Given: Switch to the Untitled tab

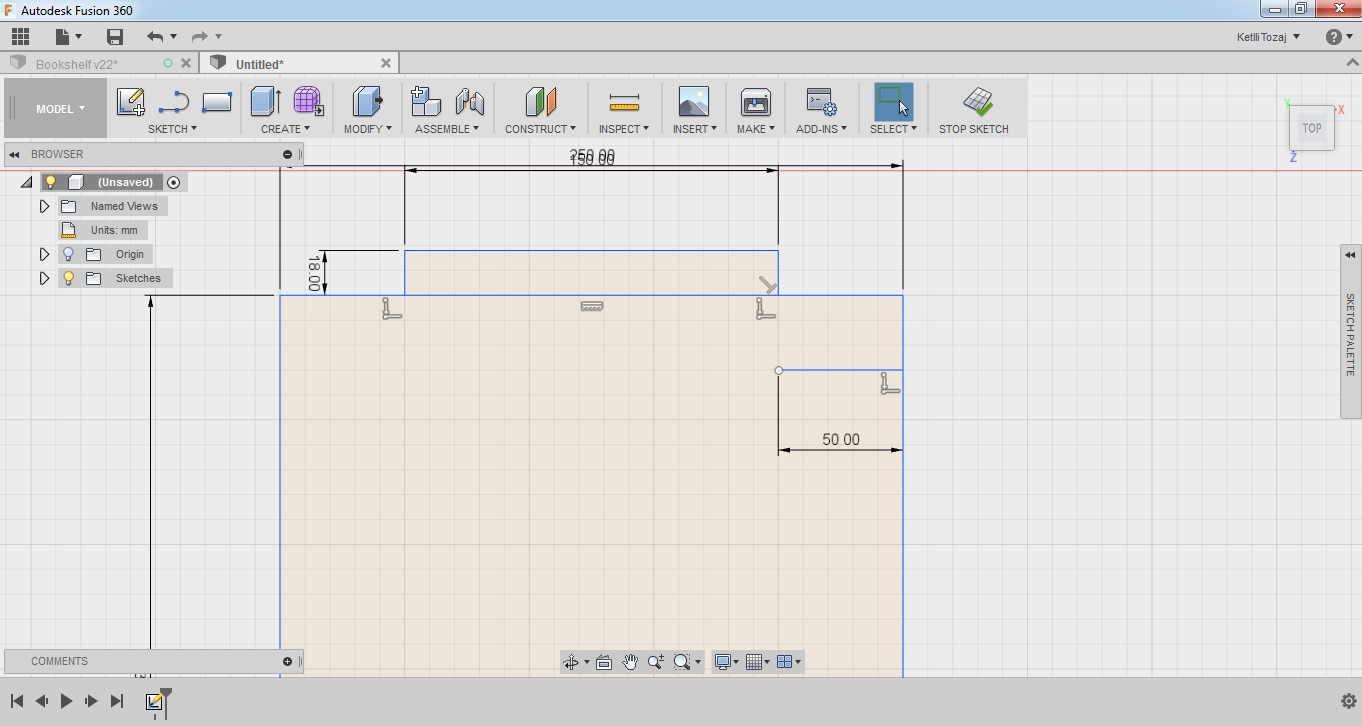Looking at the screenshot, I should [260, 64].
